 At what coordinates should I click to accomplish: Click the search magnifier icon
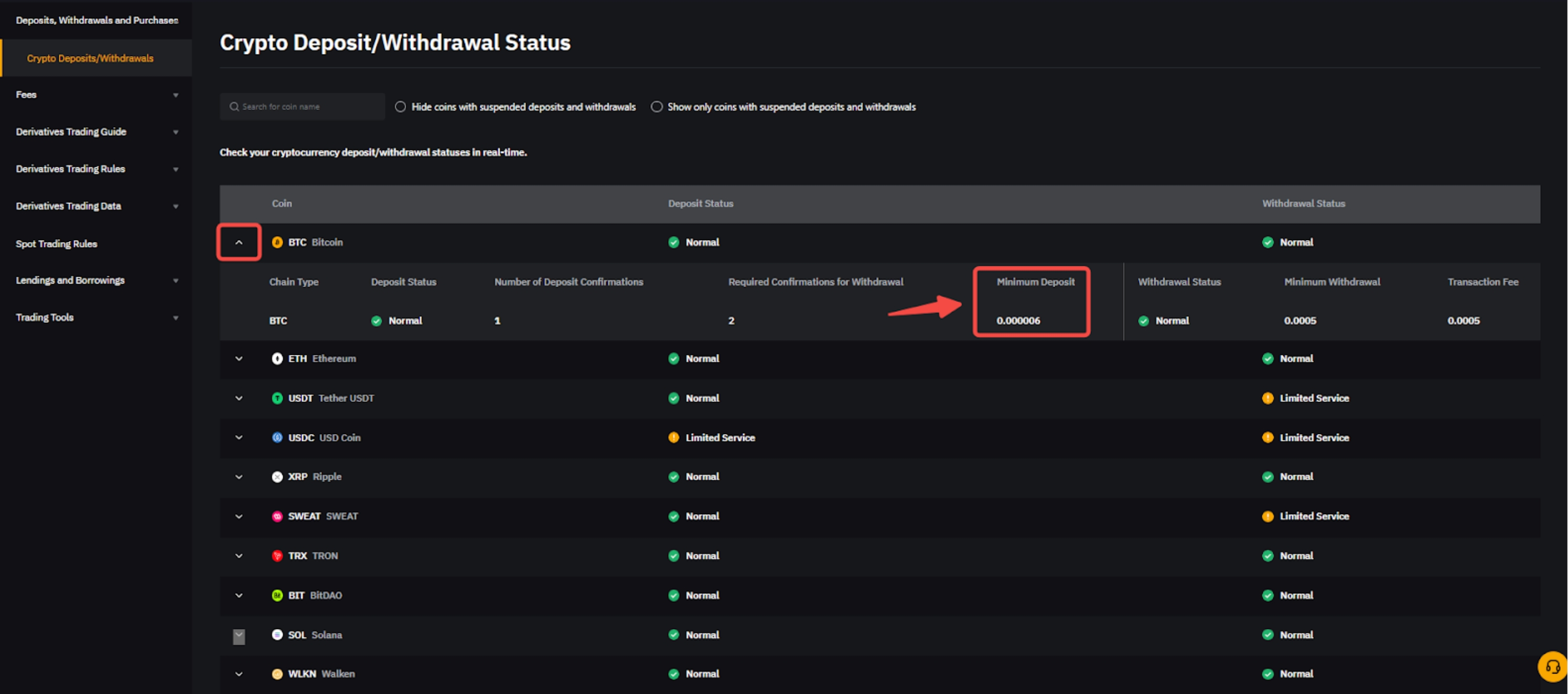pos(234,106)
